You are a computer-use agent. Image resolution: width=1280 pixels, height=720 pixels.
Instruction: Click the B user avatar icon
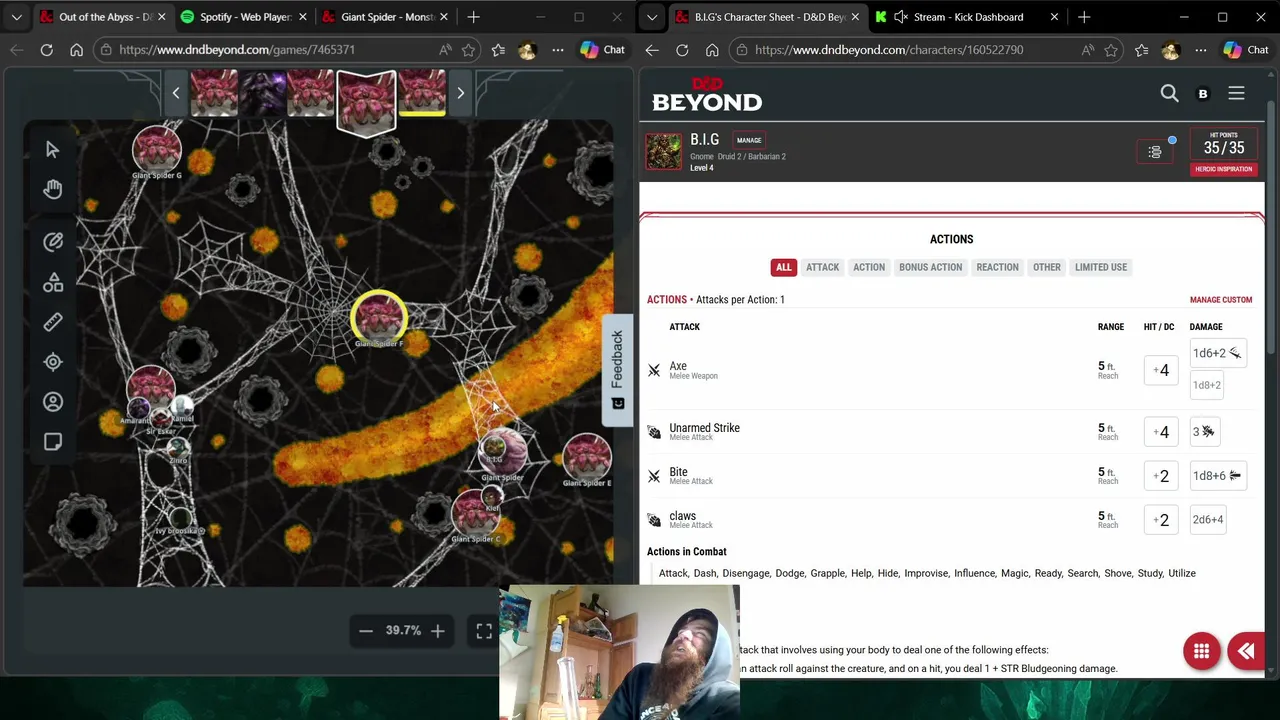1203,93
